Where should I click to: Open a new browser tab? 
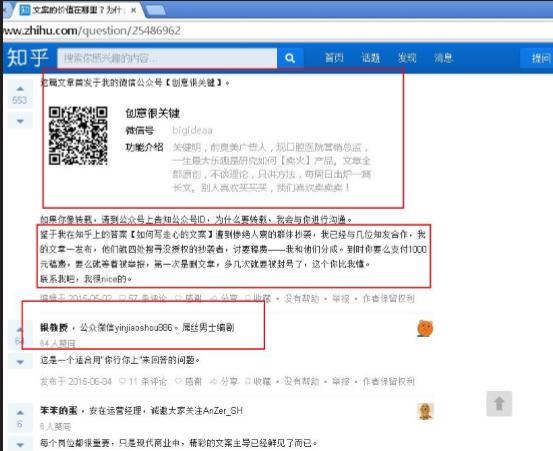point(155,11)
